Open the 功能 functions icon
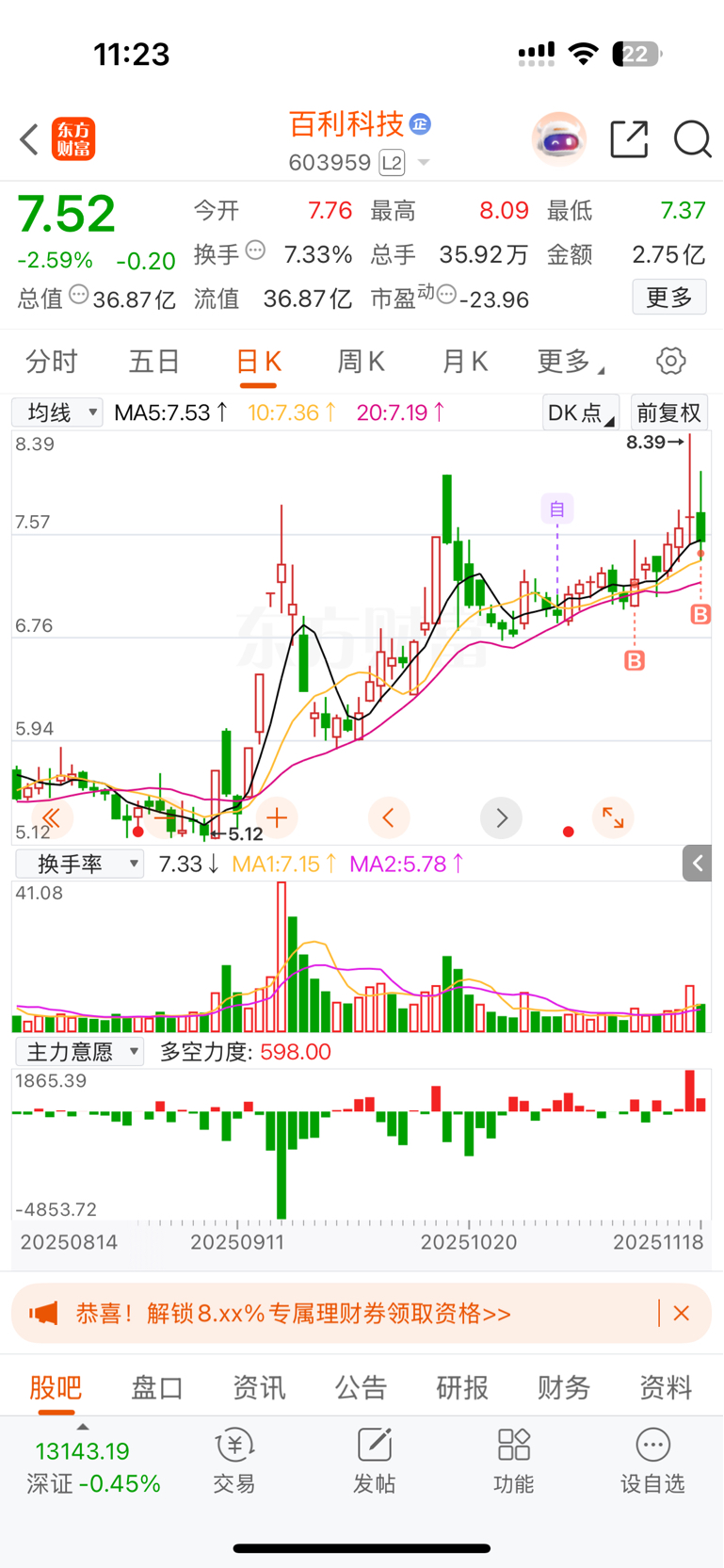724x1568 pixels. pyautogui.click(x=514, y=1461)
